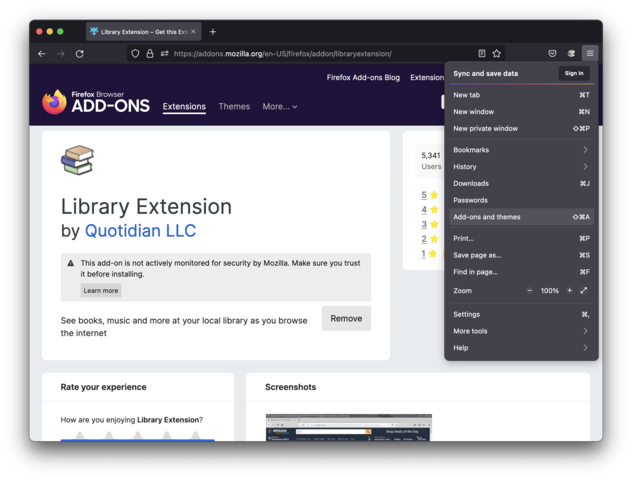Open the shield tracking protection icon
This screenshot has height=480, width=632.
[x=135, y=54]
